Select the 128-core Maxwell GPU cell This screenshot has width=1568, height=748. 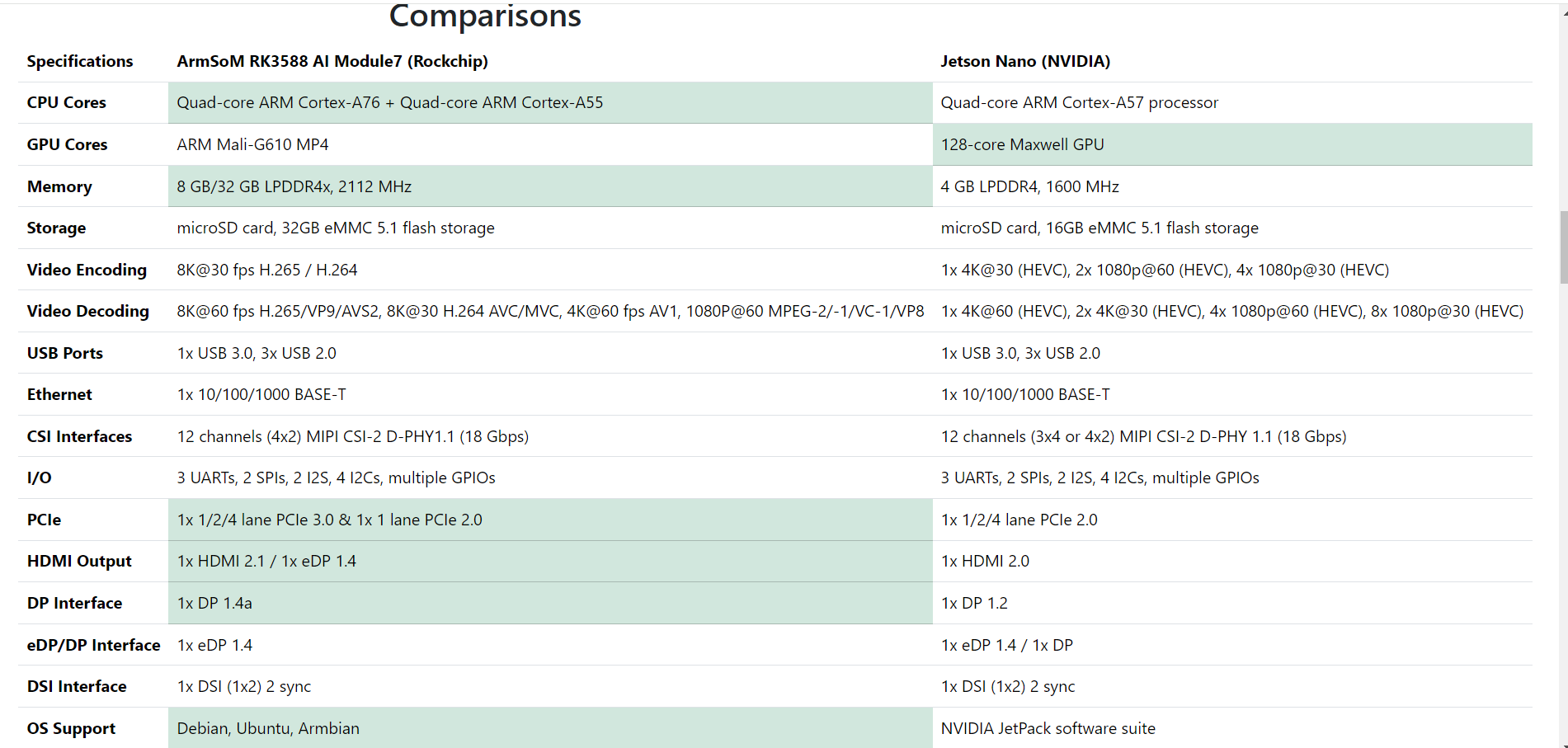coord(1022,144)
